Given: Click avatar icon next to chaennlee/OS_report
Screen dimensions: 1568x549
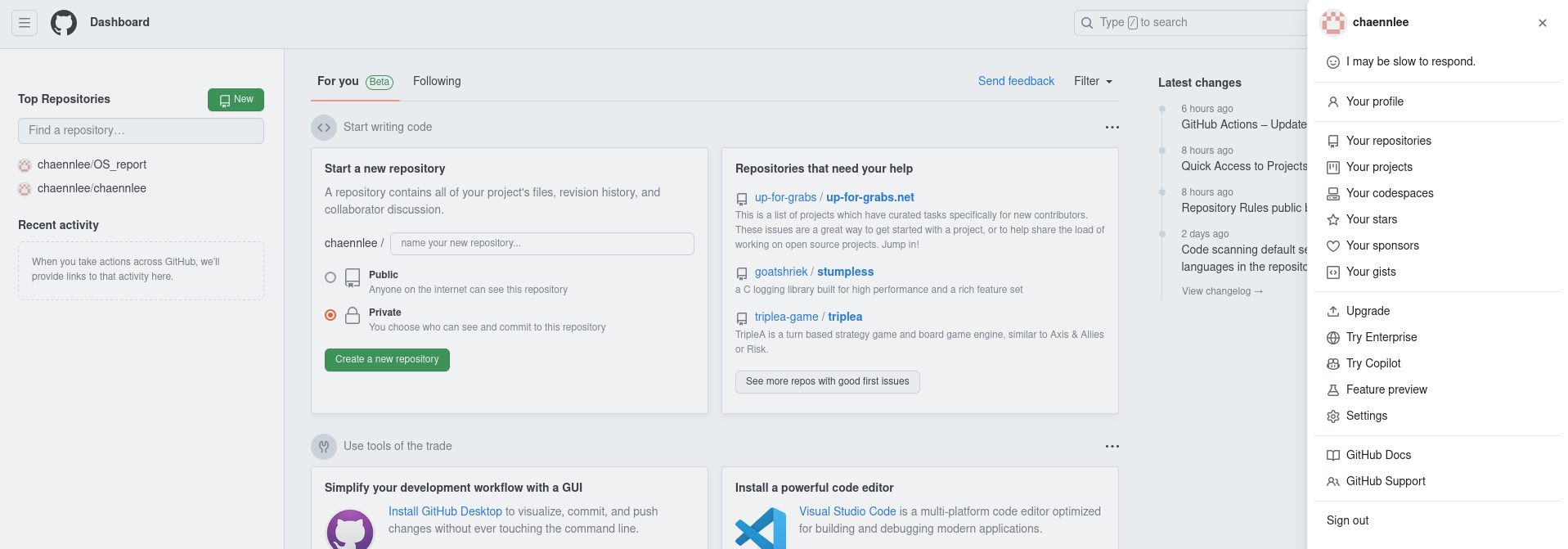Looking at the screenshot, I should [25, 165].
